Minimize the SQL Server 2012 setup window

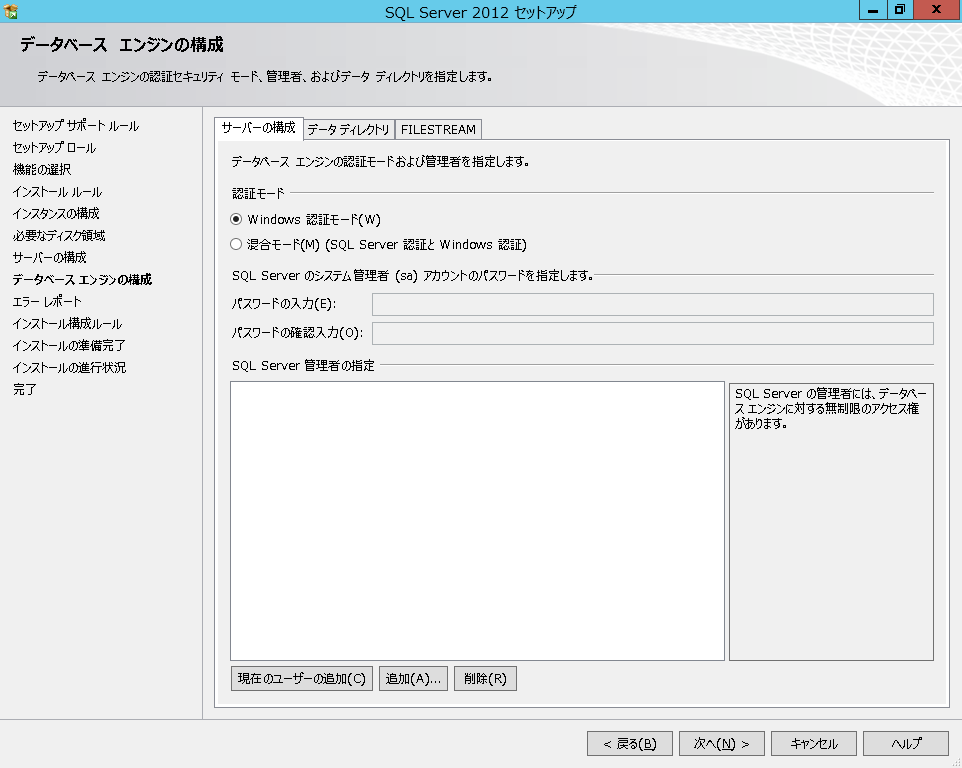[x=873, y=10]
